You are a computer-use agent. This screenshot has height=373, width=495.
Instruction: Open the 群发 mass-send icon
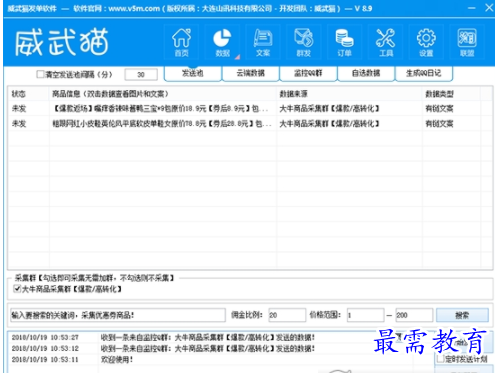[x=304, y=42]
